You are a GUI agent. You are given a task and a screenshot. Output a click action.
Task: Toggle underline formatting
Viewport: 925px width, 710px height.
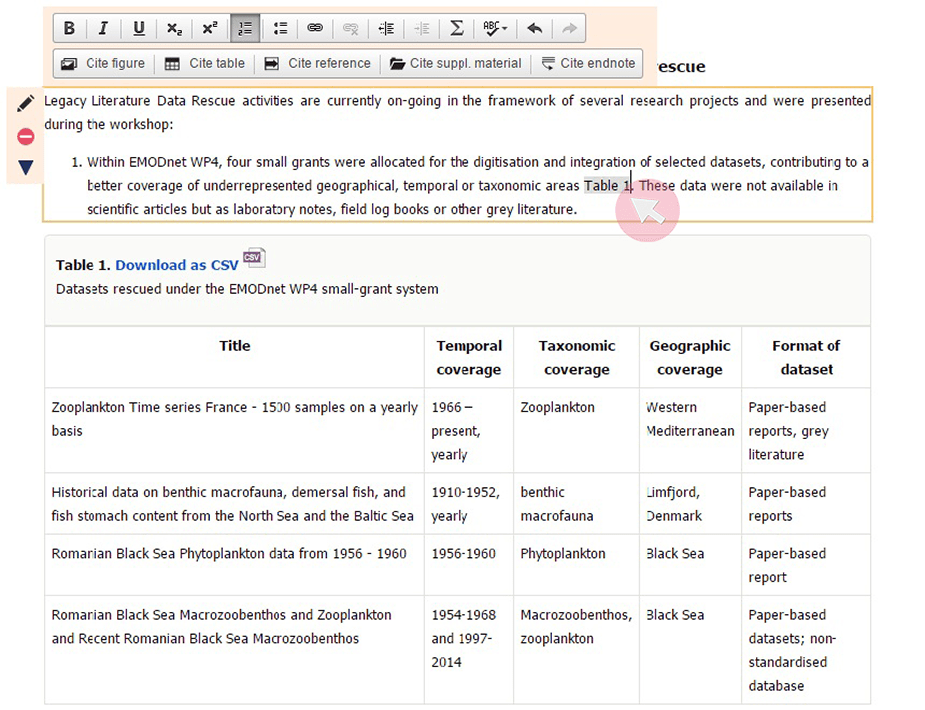pos(139,28)
